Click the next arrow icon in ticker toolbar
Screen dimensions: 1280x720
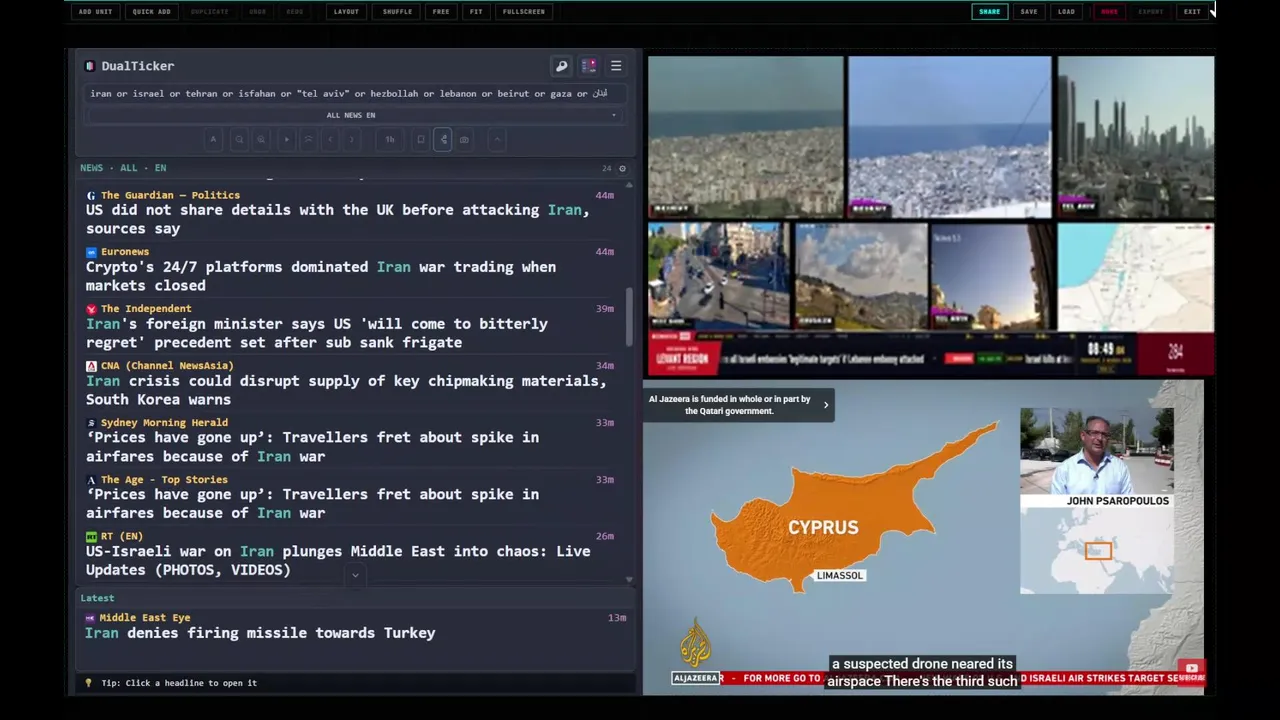coord(352,140)
